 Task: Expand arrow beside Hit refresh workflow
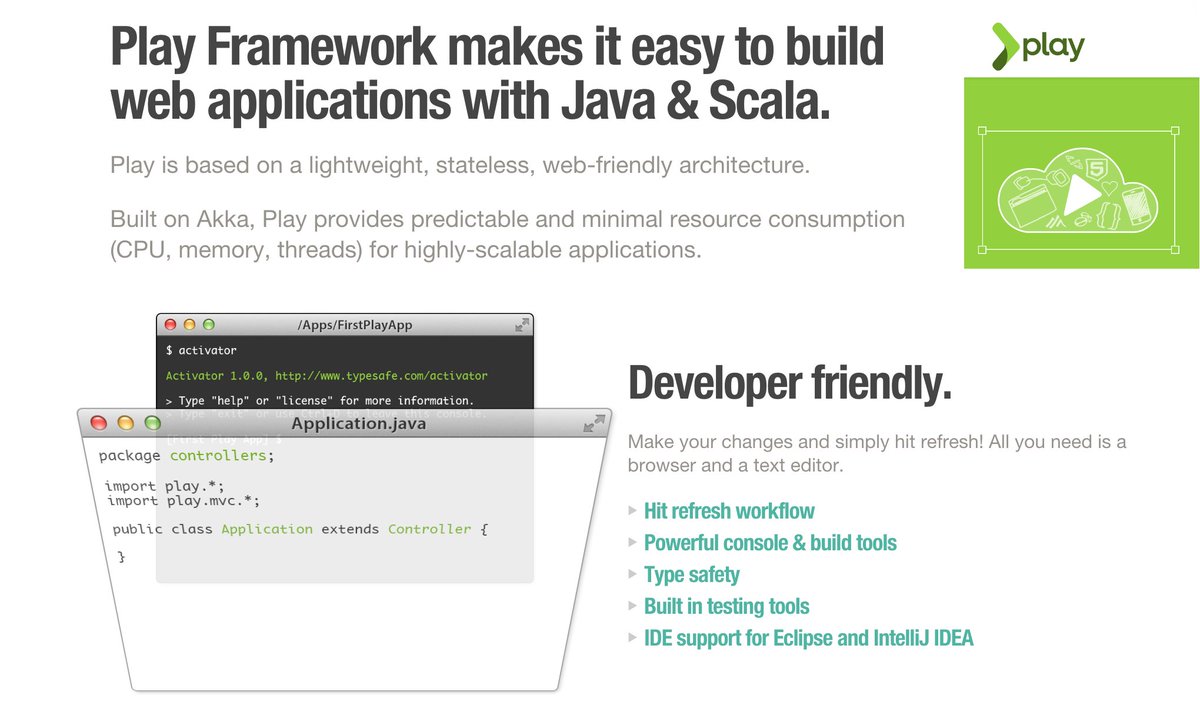tap(632, 510)
